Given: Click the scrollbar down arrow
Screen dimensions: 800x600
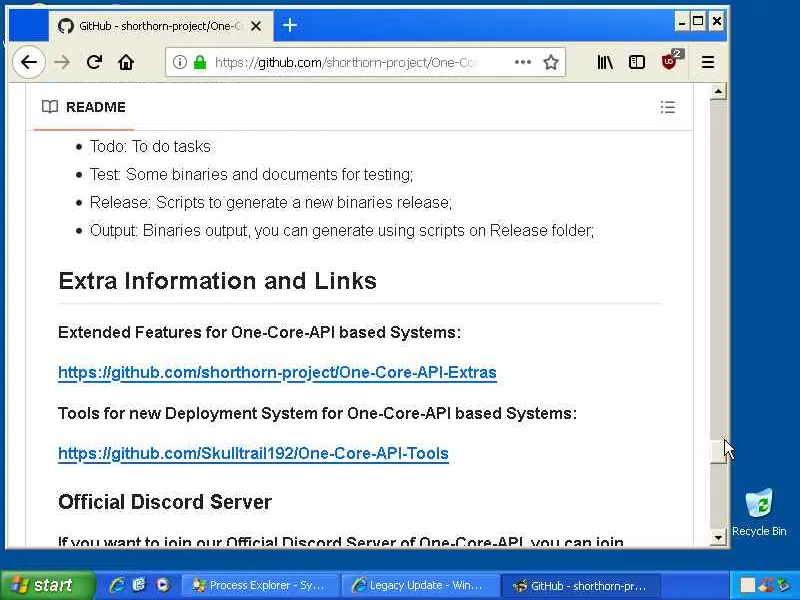Looking at the screenshot, I should click(718, 537).
